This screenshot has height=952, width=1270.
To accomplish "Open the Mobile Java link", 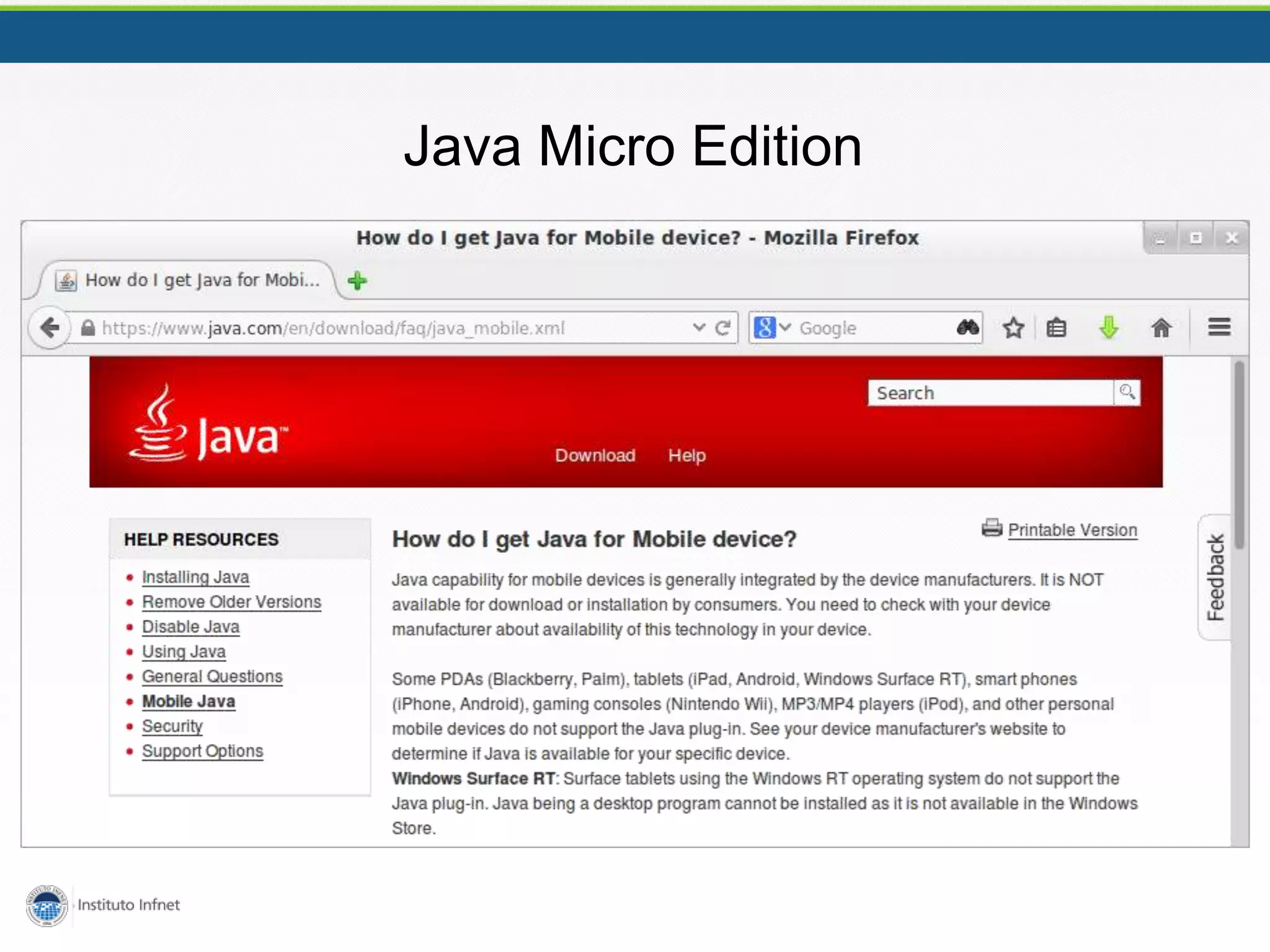I will point(189,701).
